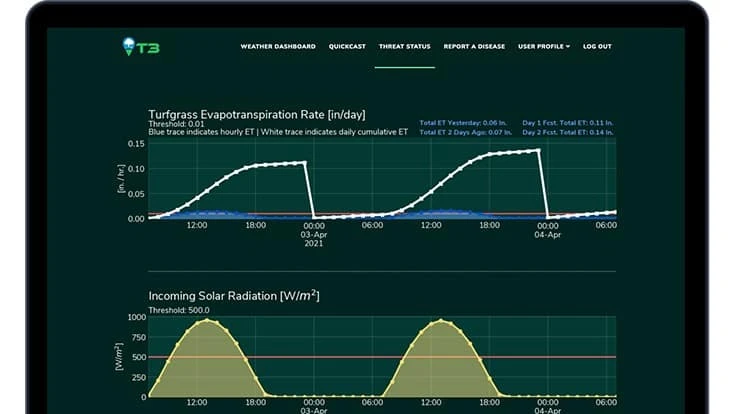Click the first solar radiation curve peak

pos(206,321)
